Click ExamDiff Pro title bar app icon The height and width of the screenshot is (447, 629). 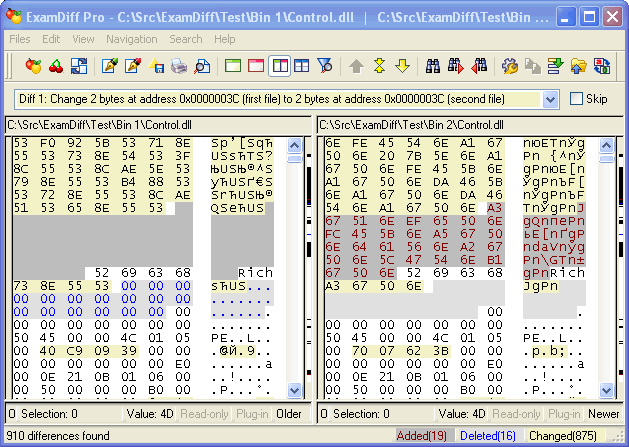[x=14, y=16]
